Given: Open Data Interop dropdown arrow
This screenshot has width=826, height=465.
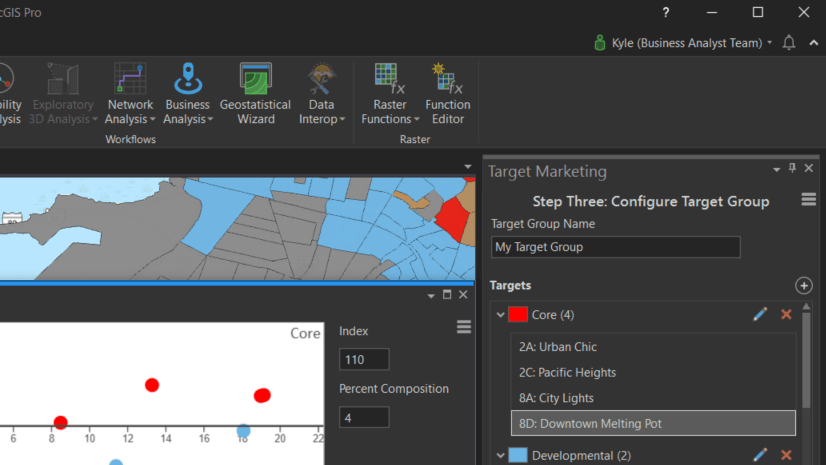Looking at the screenshot, I should pyautogui.click(x=342, y=120).
